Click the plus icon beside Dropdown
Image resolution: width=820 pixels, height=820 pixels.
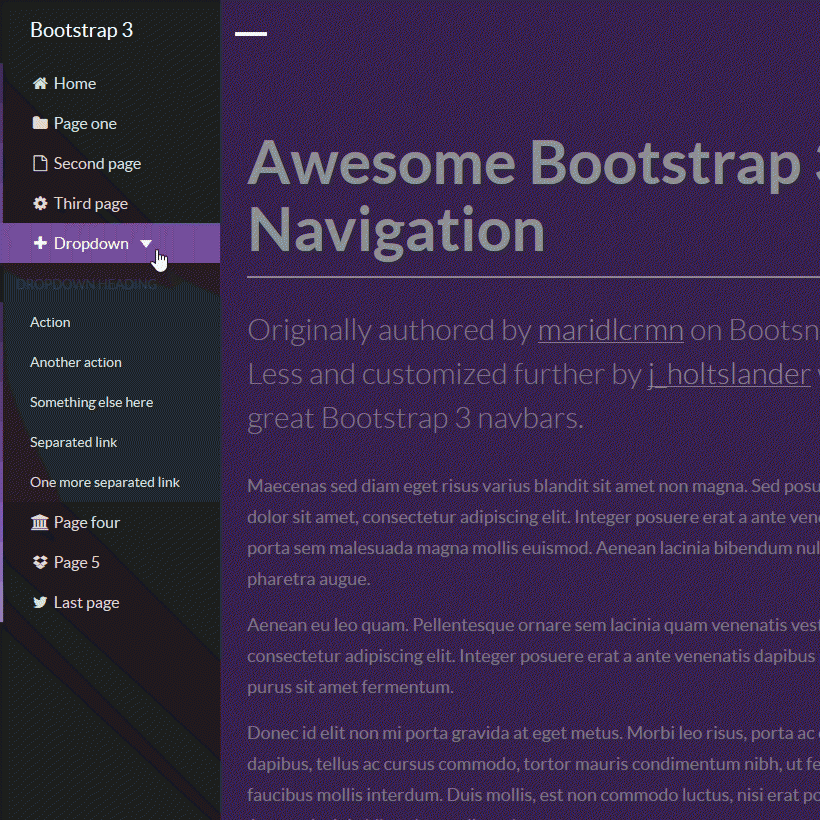coord(40,244)
